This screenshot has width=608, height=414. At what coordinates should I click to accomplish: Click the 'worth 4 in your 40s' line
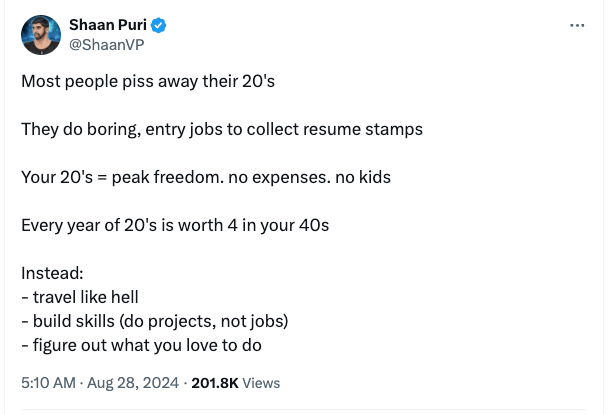(175, 225)
